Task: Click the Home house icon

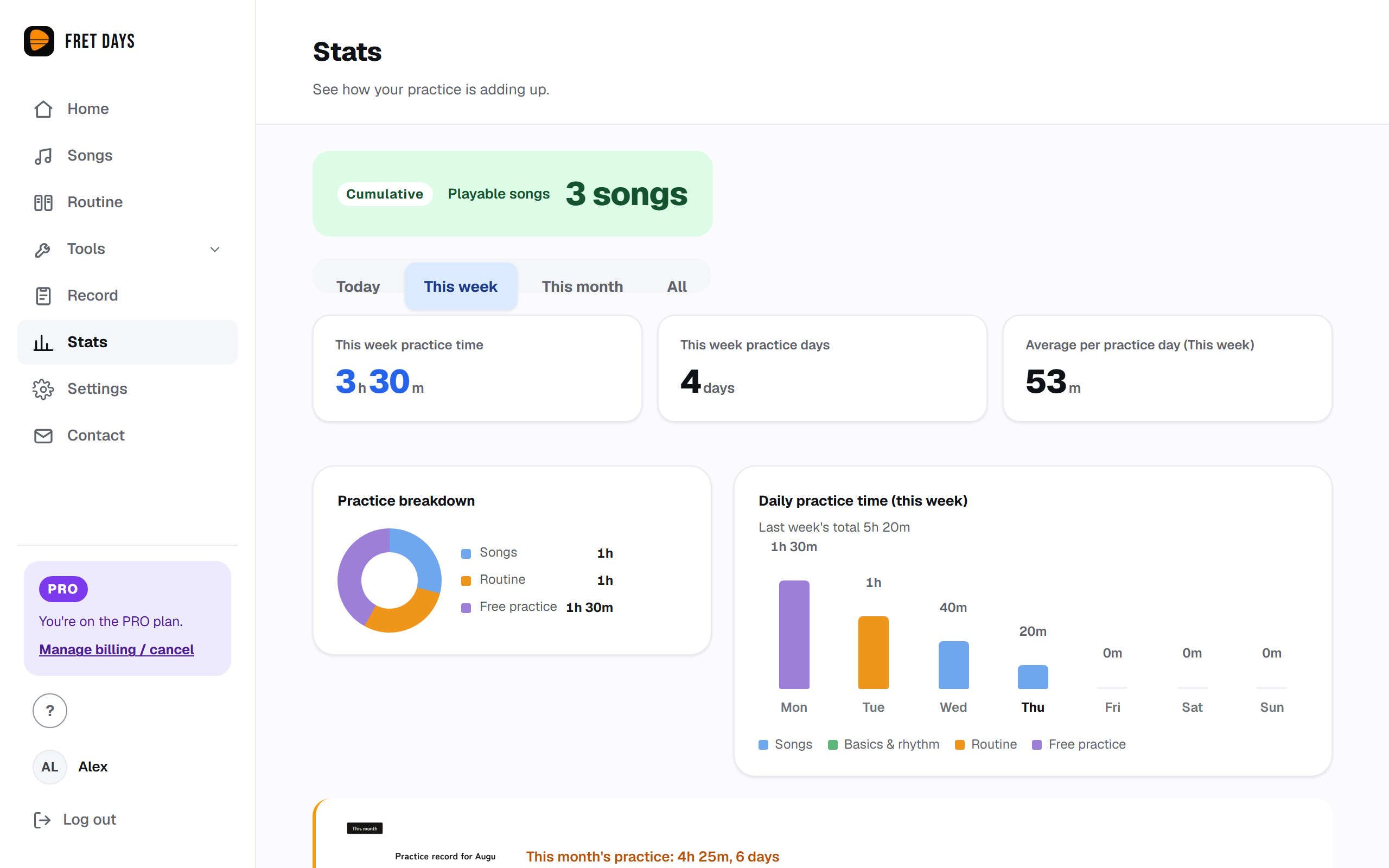Action: coord(43,109)
